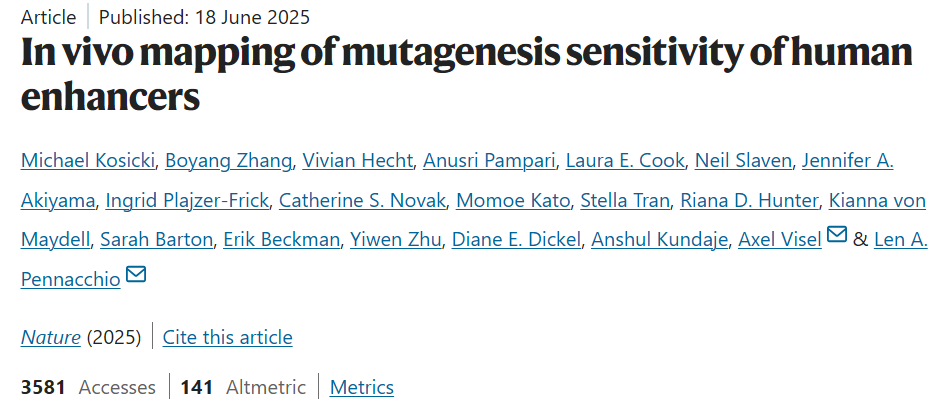
Task: Click the Cite this article link
Action: (x=227, y=337)
